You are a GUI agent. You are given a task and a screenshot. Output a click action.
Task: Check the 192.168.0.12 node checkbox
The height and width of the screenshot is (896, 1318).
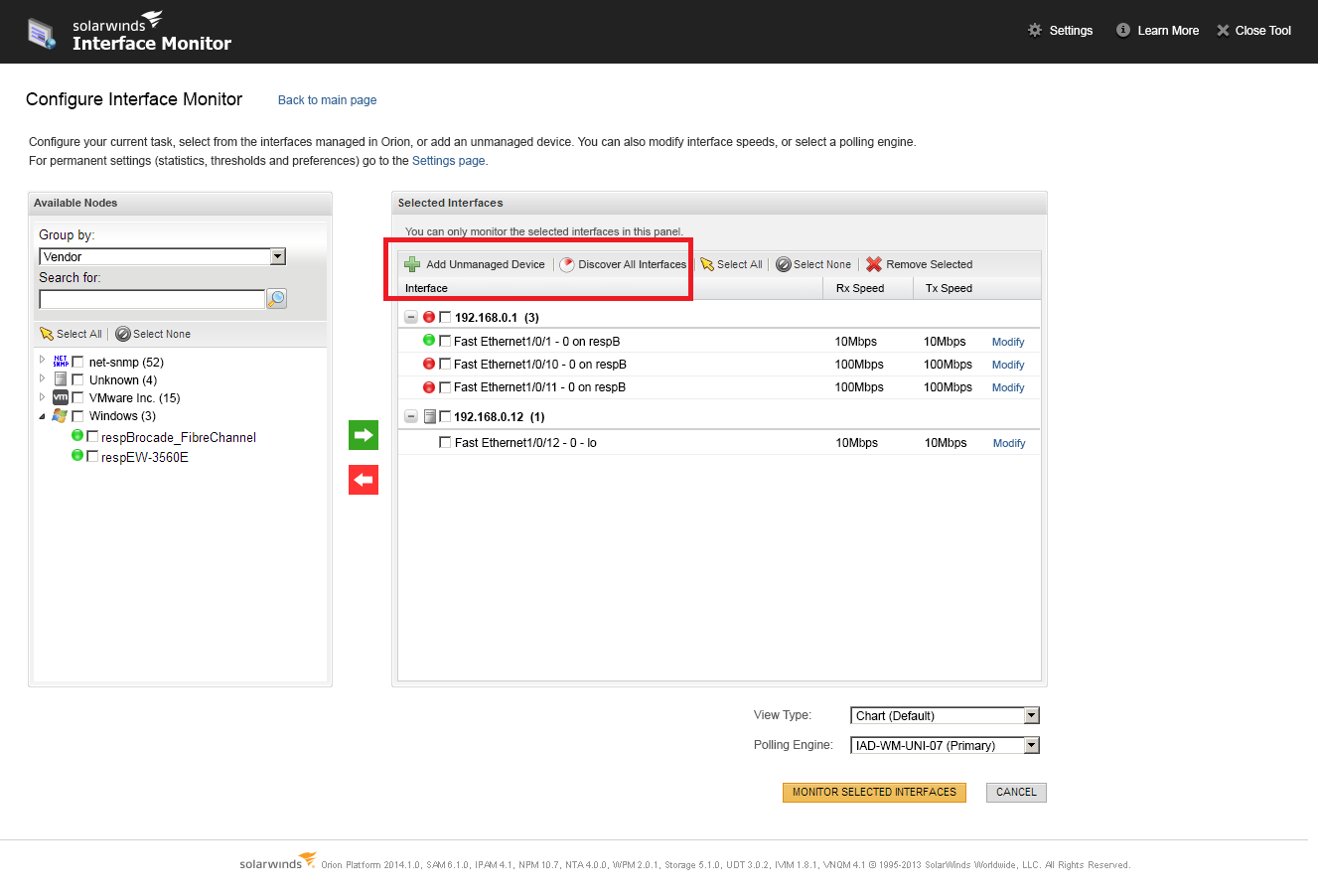click(x=445, y=416)
